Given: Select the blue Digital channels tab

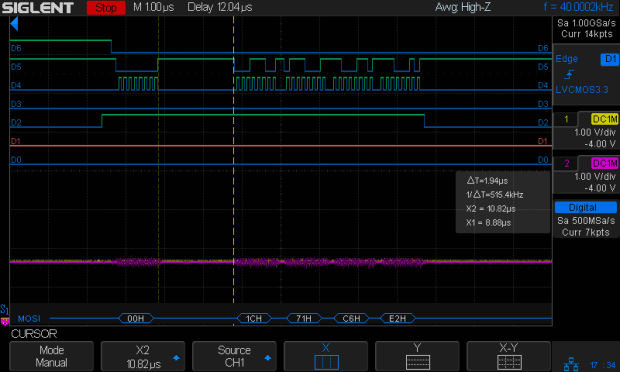Looking at the screenshot, I should click(x=586, y=208).
